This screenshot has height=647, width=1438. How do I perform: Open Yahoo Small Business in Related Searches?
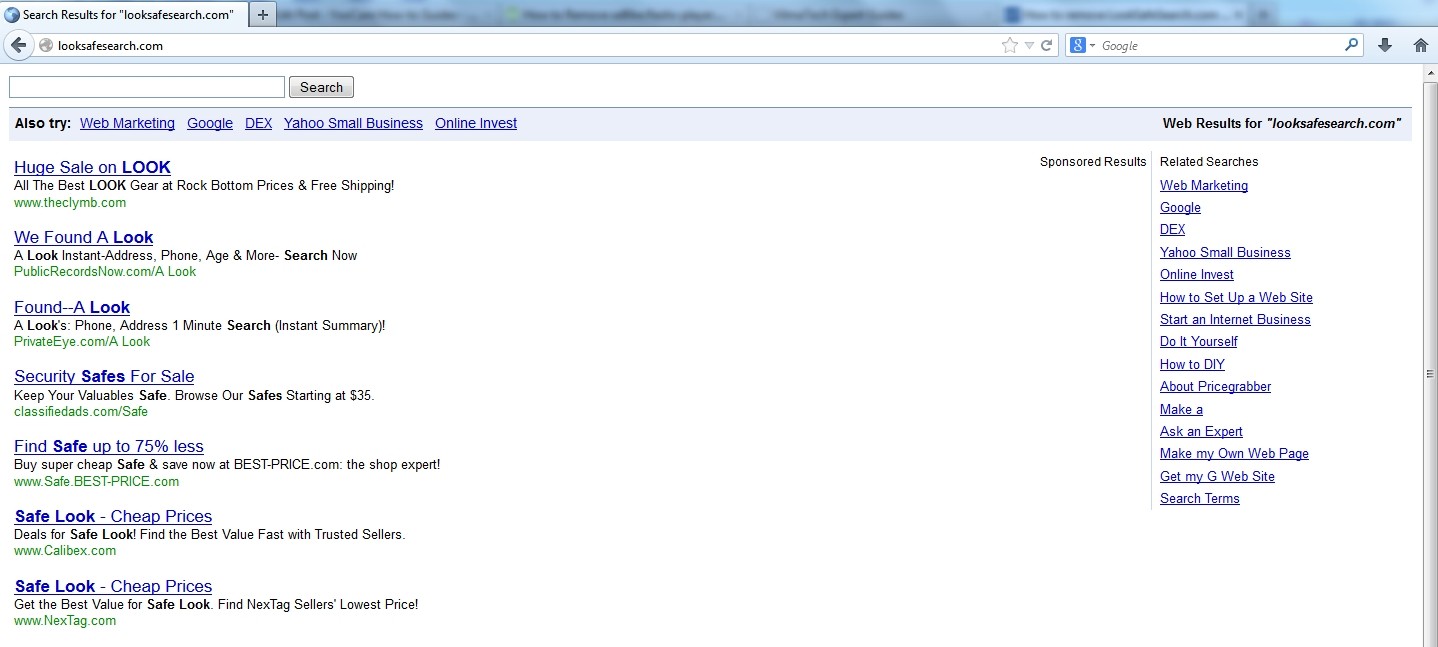point(1225,252)
